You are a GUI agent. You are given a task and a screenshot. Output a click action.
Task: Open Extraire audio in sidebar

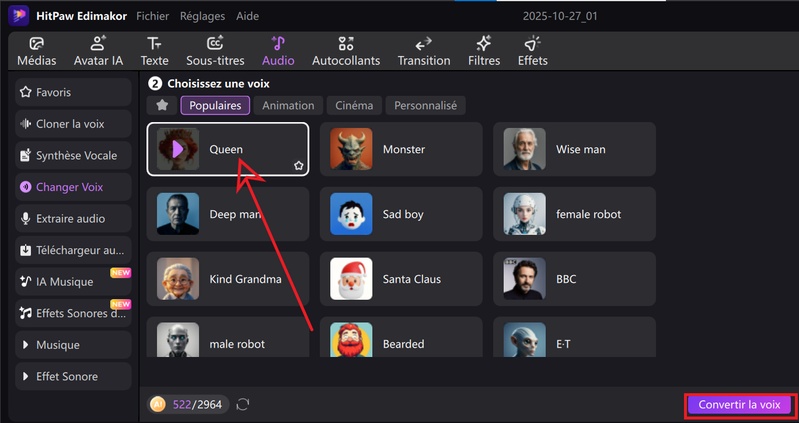73,219
